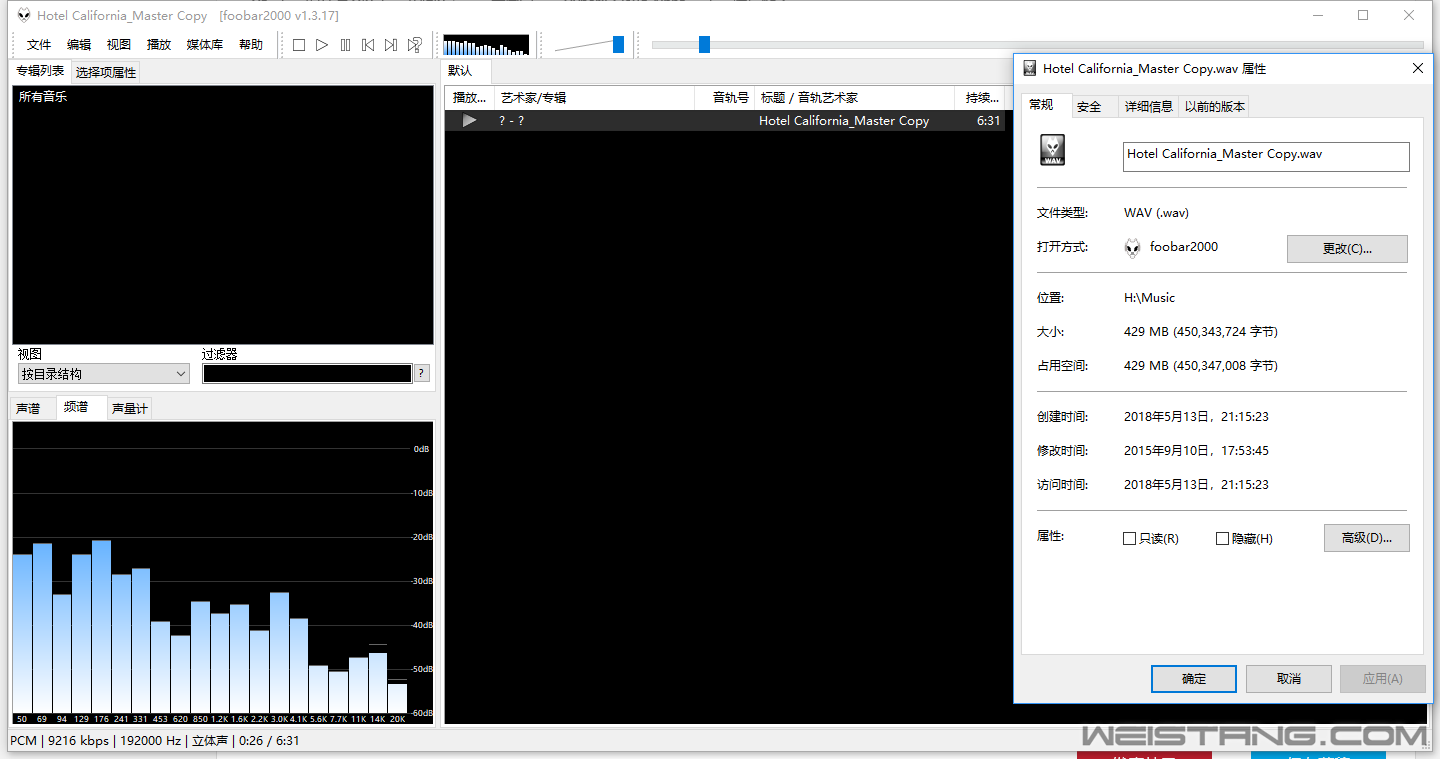Click the WAV file icon in properties dialog
Image resolution: width=1440 pixels, height=759 pixels.
(1053, 150)
